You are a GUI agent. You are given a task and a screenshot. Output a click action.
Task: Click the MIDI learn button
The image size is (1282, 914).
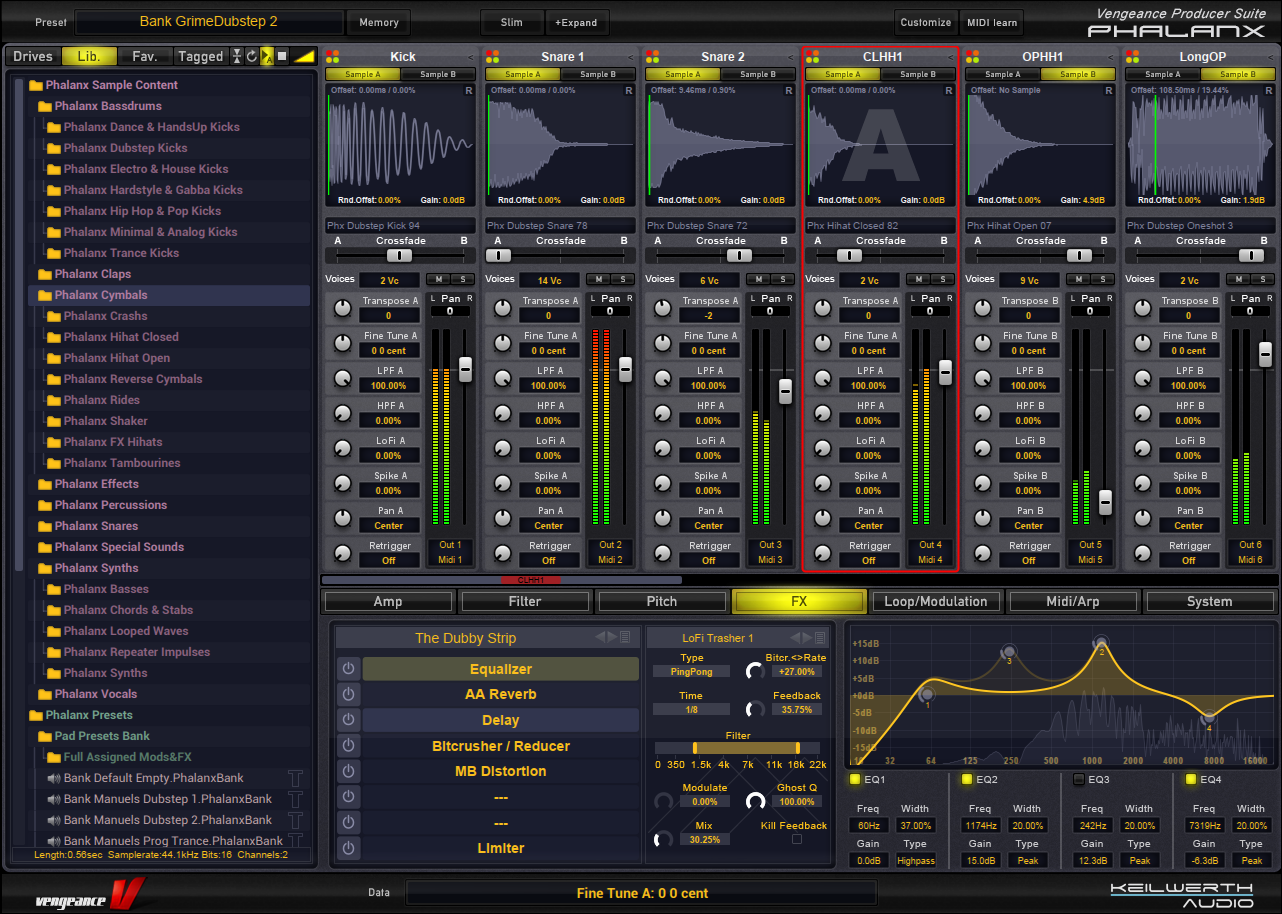point(991,22)
